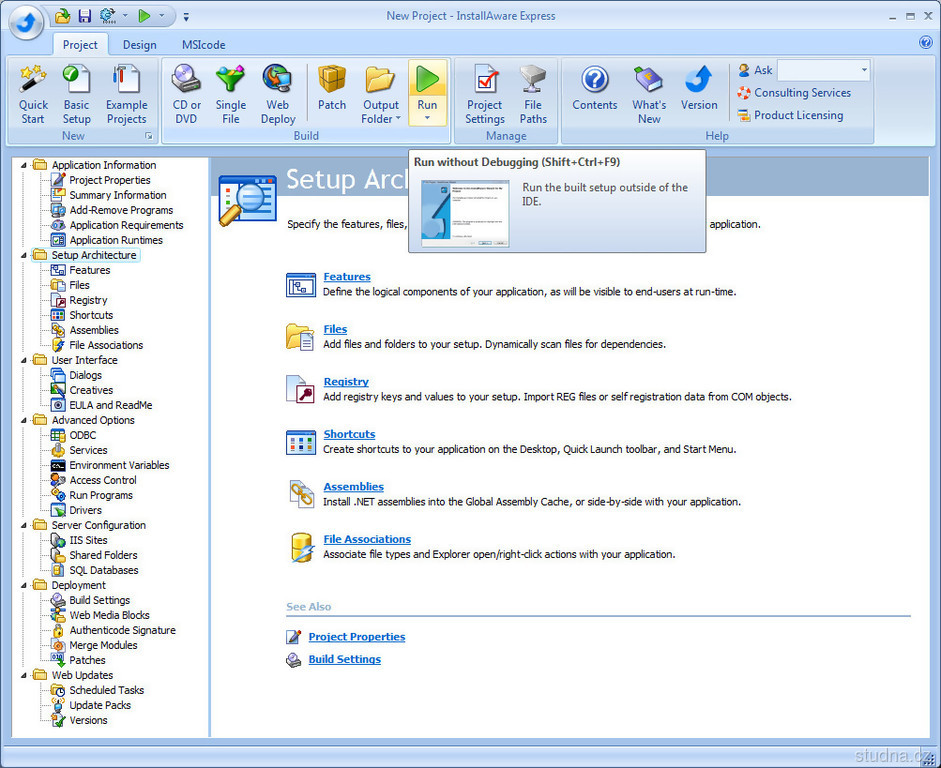Open What's New book icon
Image resolution: width=941 pixels, height=768 pixels.
click(649, 79)
